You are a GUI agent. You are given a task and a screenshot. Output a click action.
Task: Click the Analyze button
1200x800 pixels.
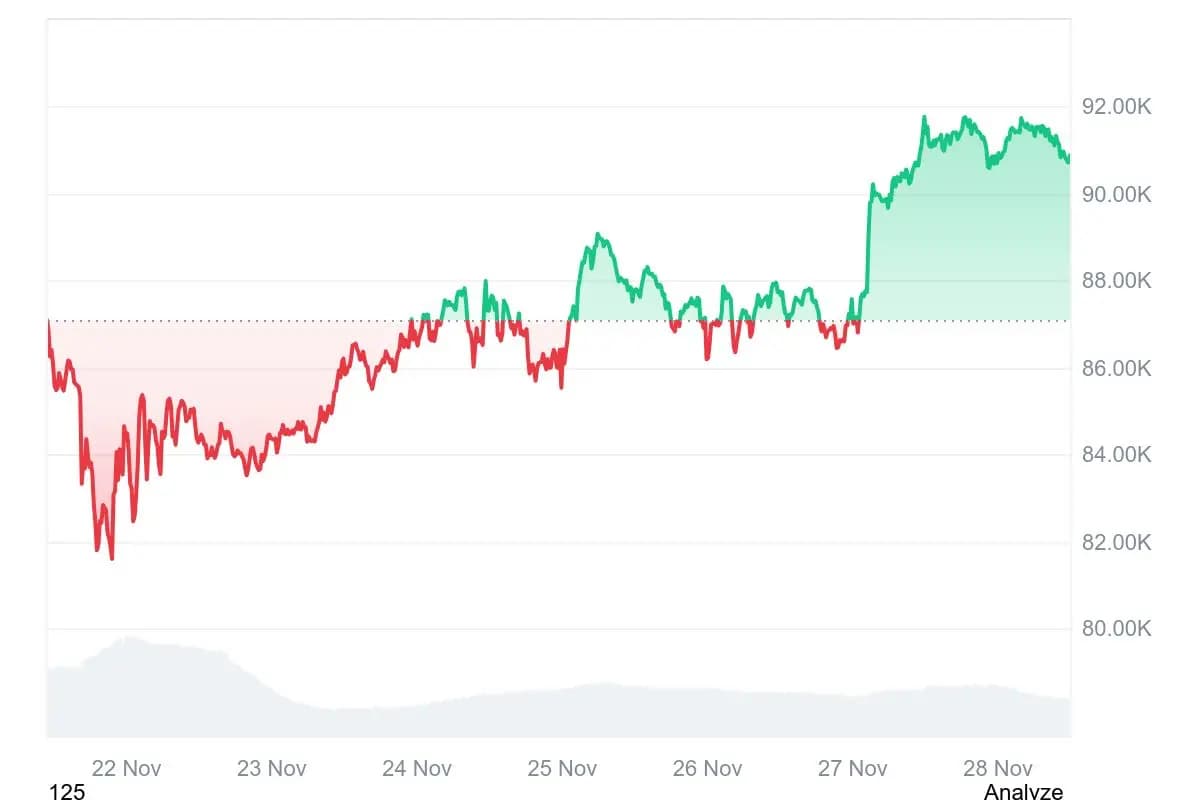pyautogui.click(x=1023, y=791)
